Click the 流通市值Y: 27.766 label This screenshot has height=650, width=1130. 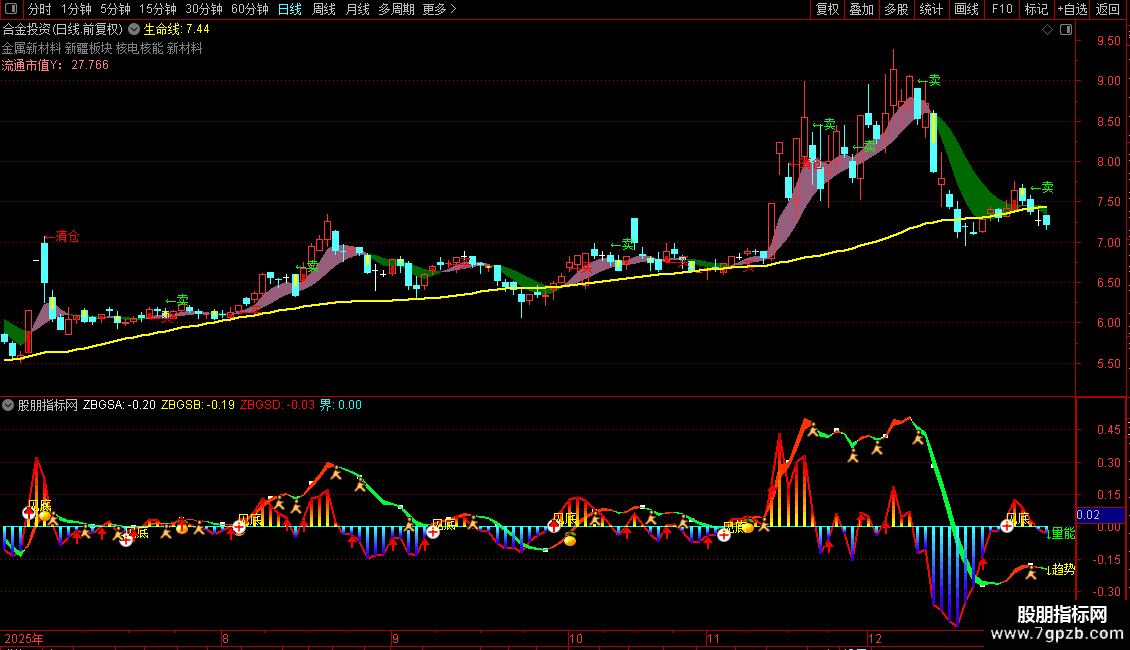[55, 65]
